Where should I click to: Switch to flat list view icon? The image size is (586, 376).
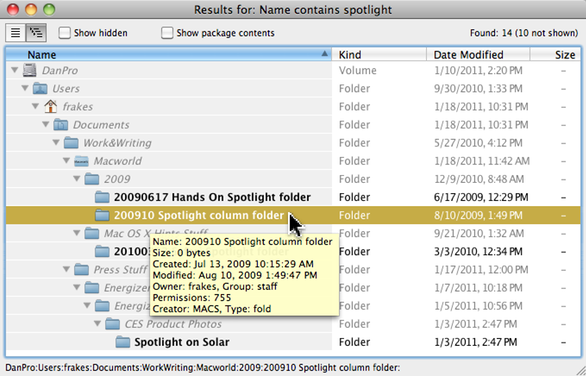pos(15,33)
